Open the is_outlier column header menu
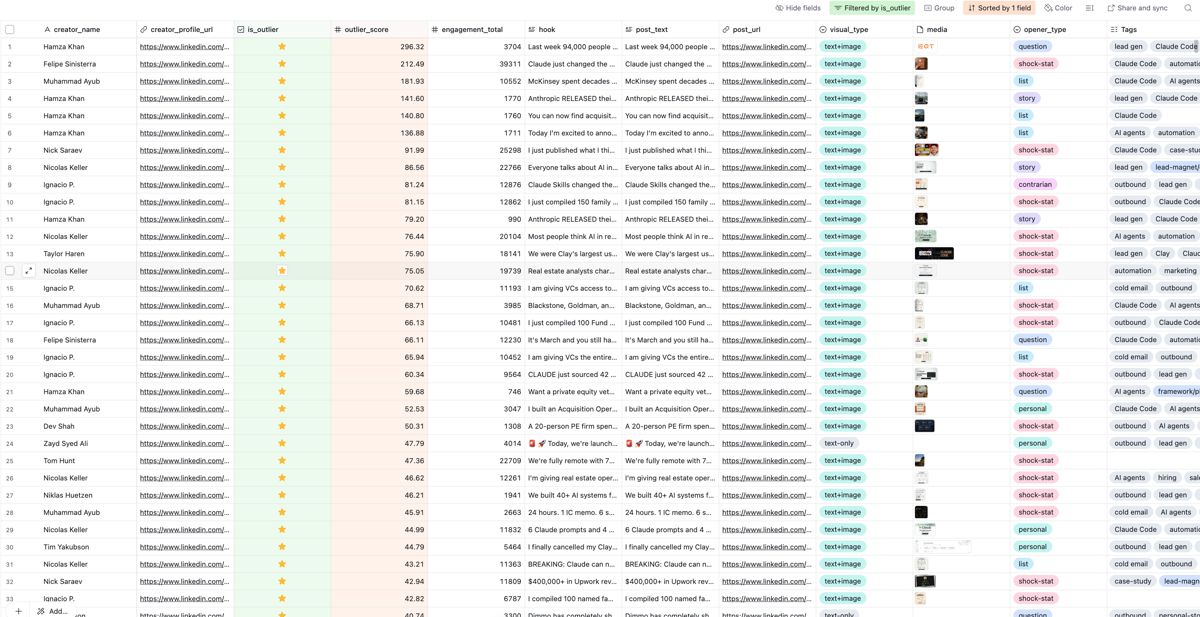This screenshot has height=617, width=1200. [282, 30]
